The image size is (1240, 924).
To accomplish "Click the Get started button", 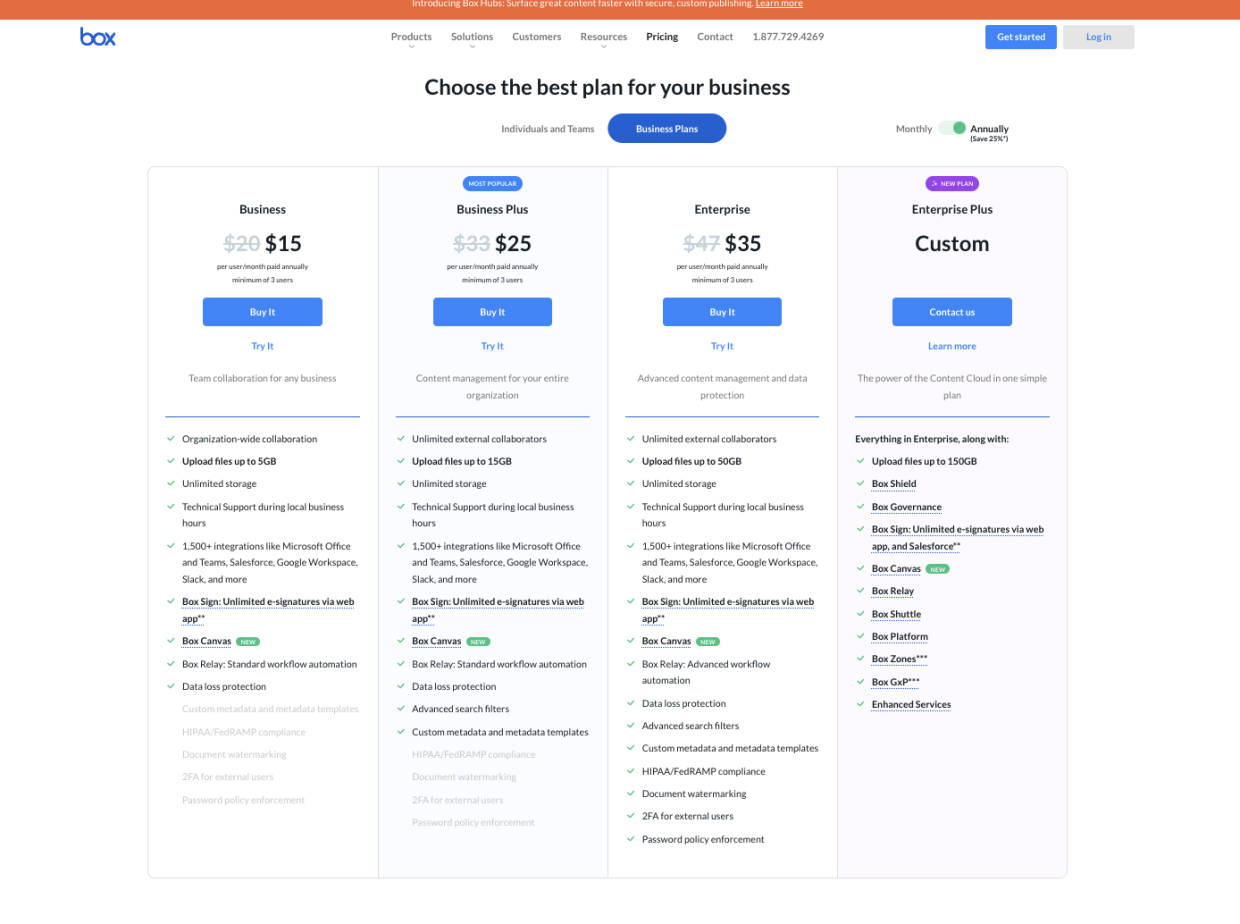I will click(x=1020, y=36).
